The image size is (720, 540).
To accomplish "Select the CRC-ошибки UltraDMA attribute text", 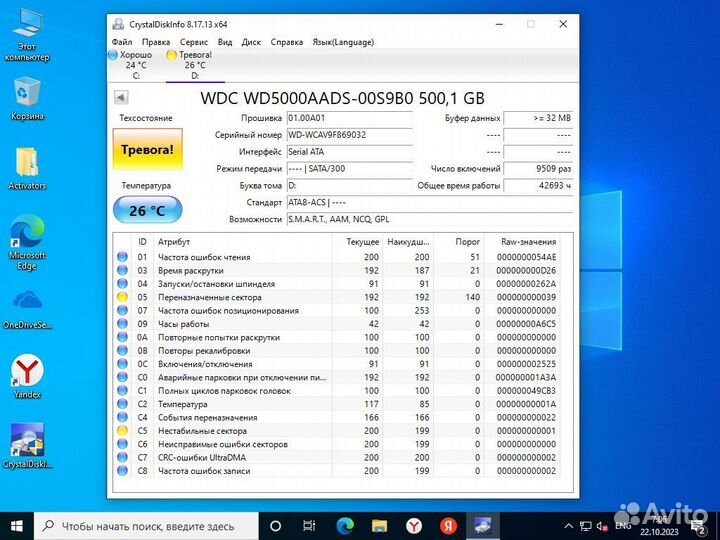I will [x=202, y=457].
